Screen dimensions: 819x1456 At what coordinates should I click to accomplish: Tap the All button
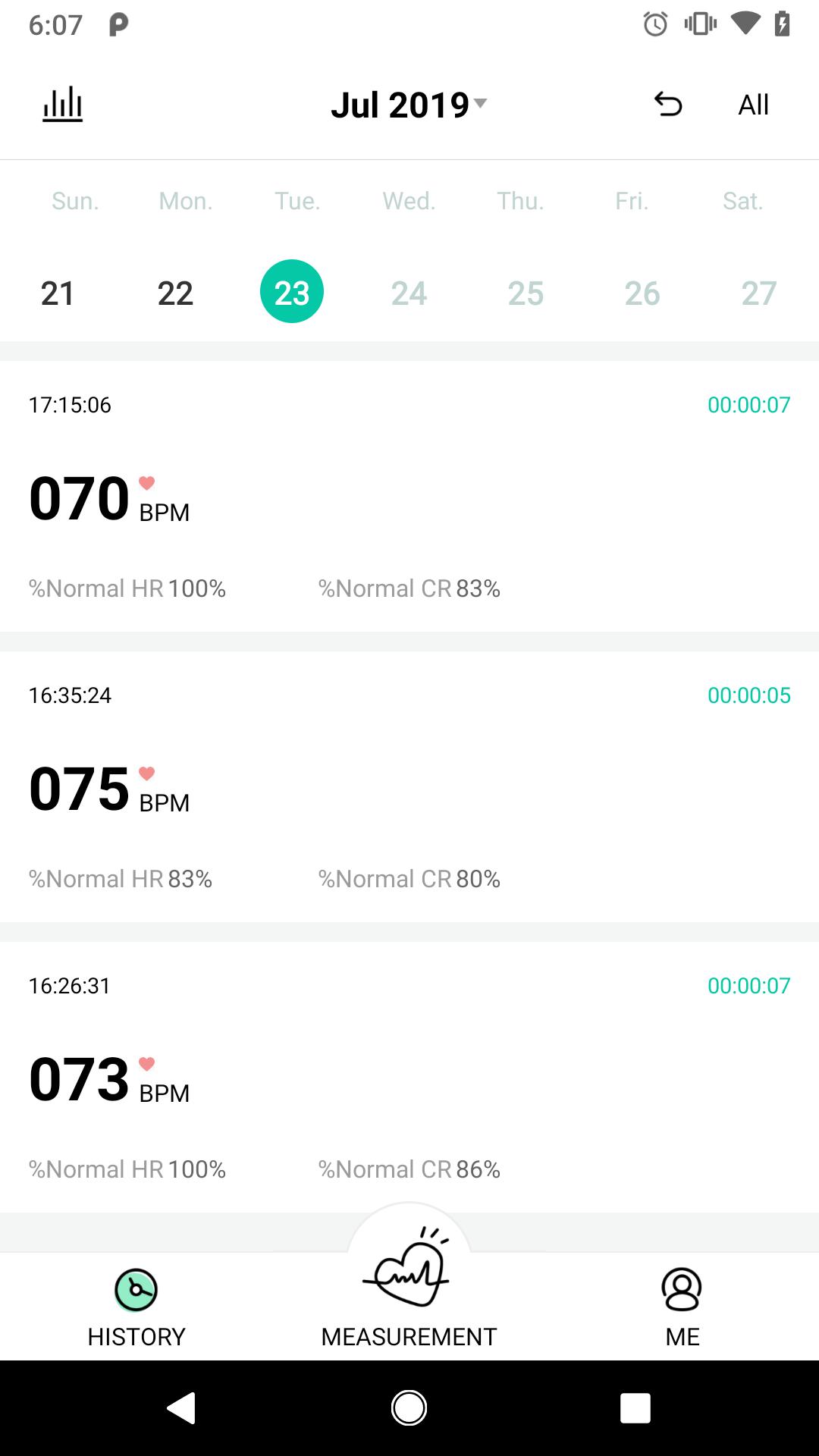point(754,105)
